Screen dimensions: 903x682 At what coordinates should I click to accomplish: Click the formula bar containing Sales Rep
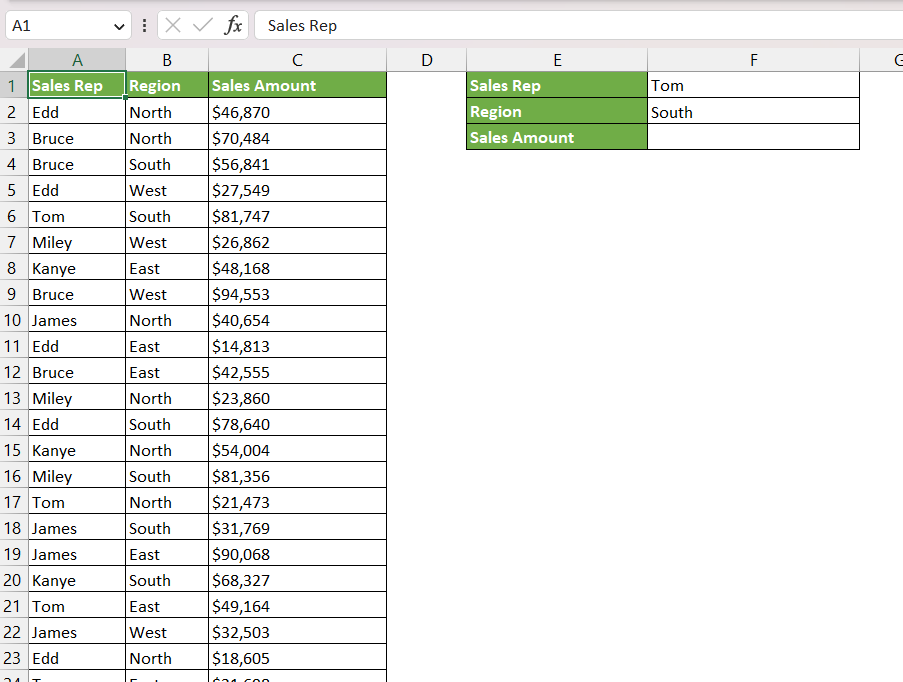point(579,25)
